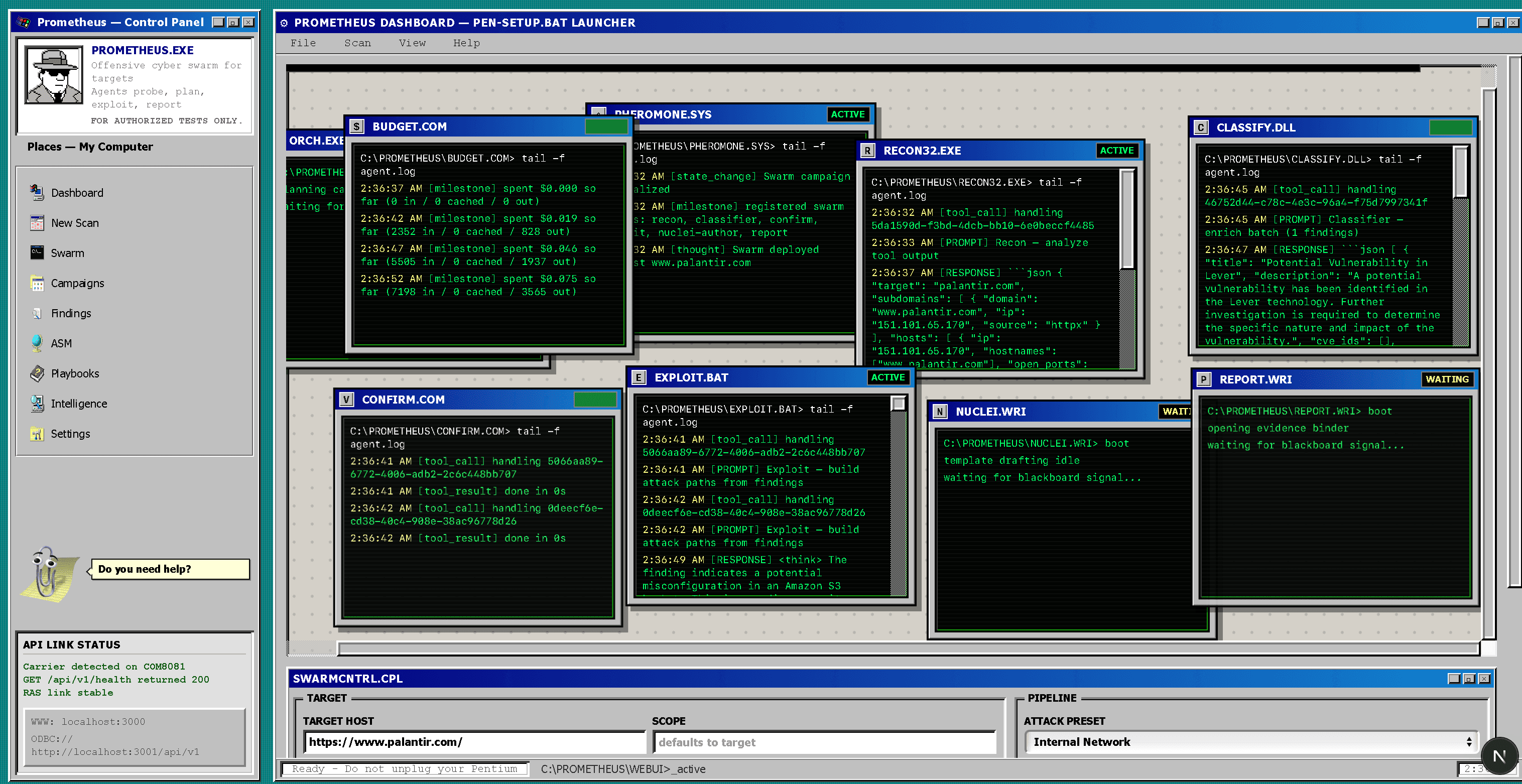Click "http://localhost:3001/api/v1" address text

pos(115,751)
